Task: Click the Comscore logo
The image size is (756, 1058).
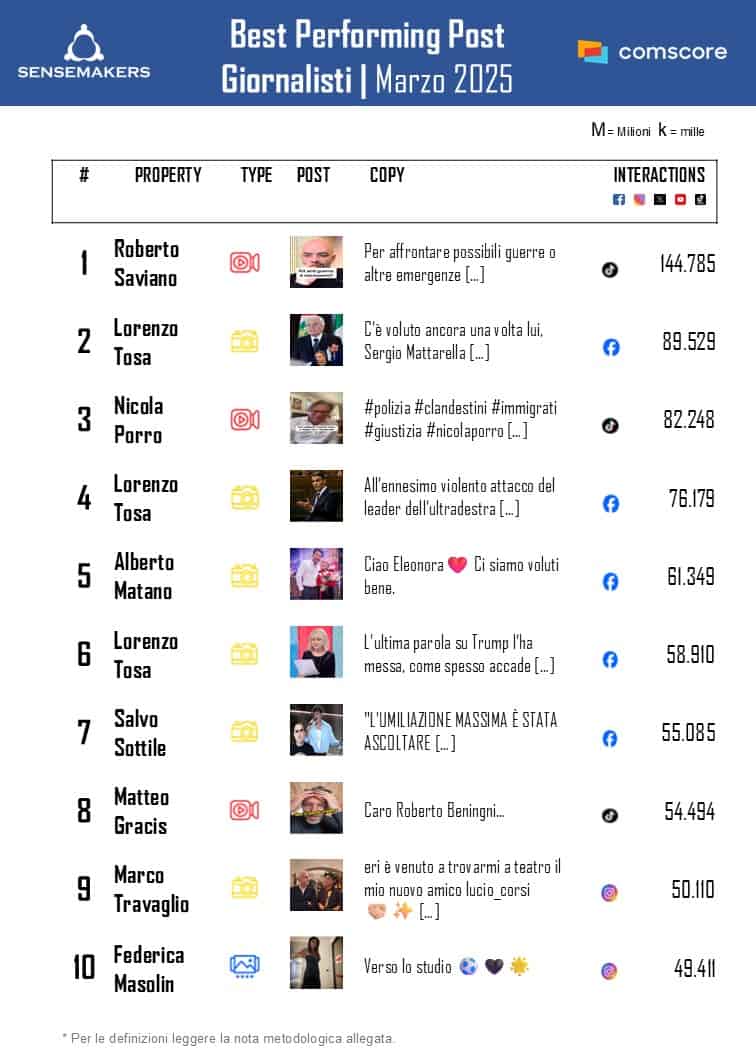Action: 652,51
